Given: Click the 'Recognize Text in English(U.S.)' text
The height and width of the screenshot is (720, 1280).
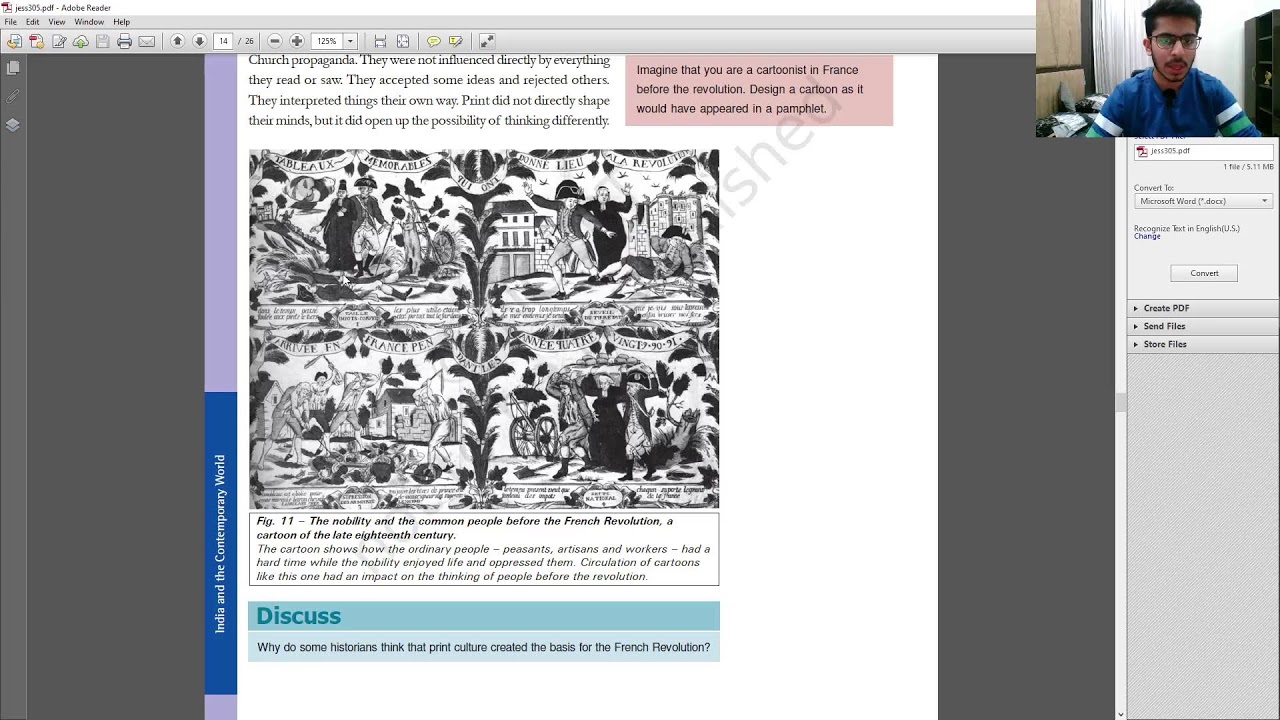Looking at the screenshot, I should coord(1187,228).
